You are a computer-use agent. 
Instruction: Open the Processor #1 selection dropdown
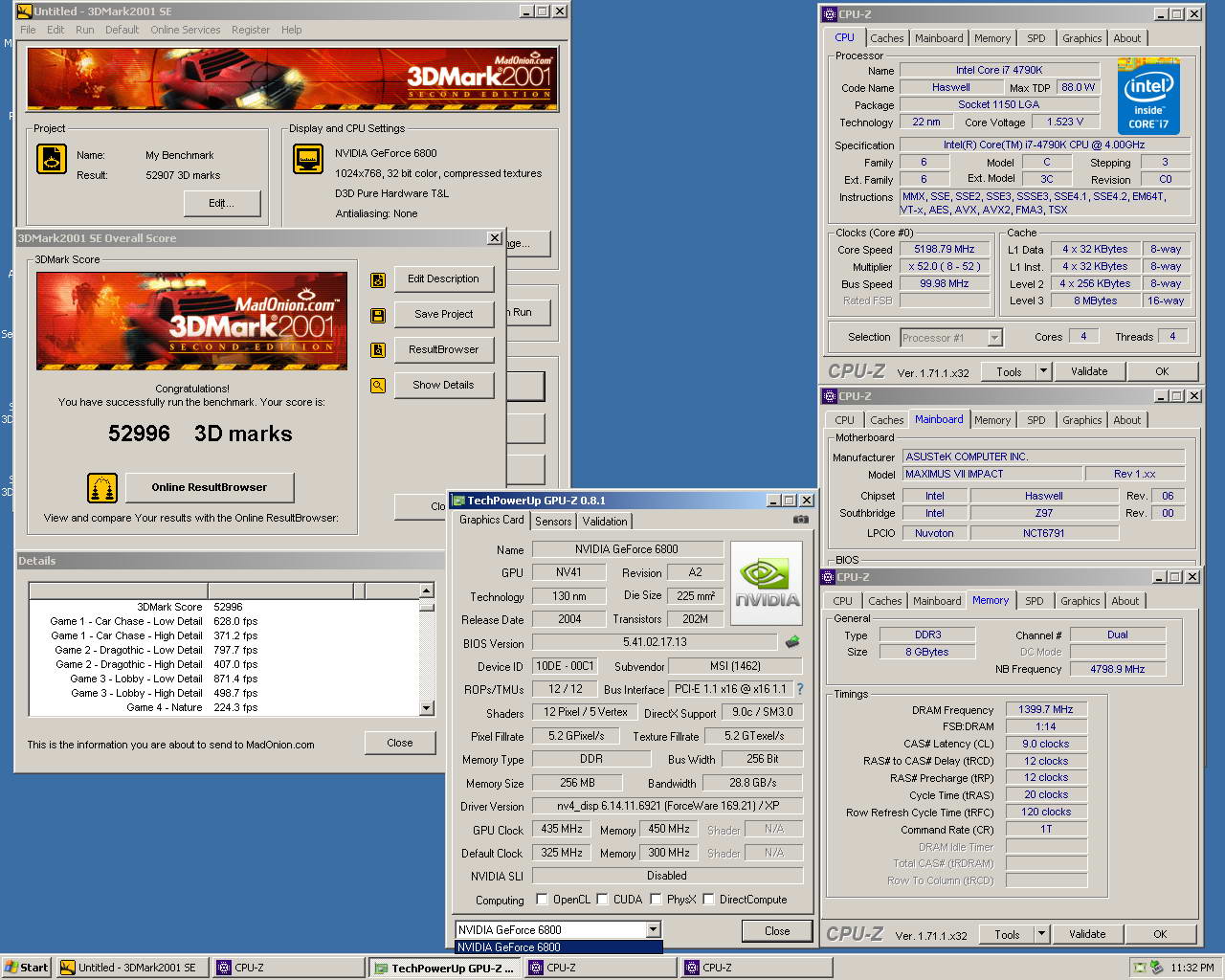click(x=994, y=338)
